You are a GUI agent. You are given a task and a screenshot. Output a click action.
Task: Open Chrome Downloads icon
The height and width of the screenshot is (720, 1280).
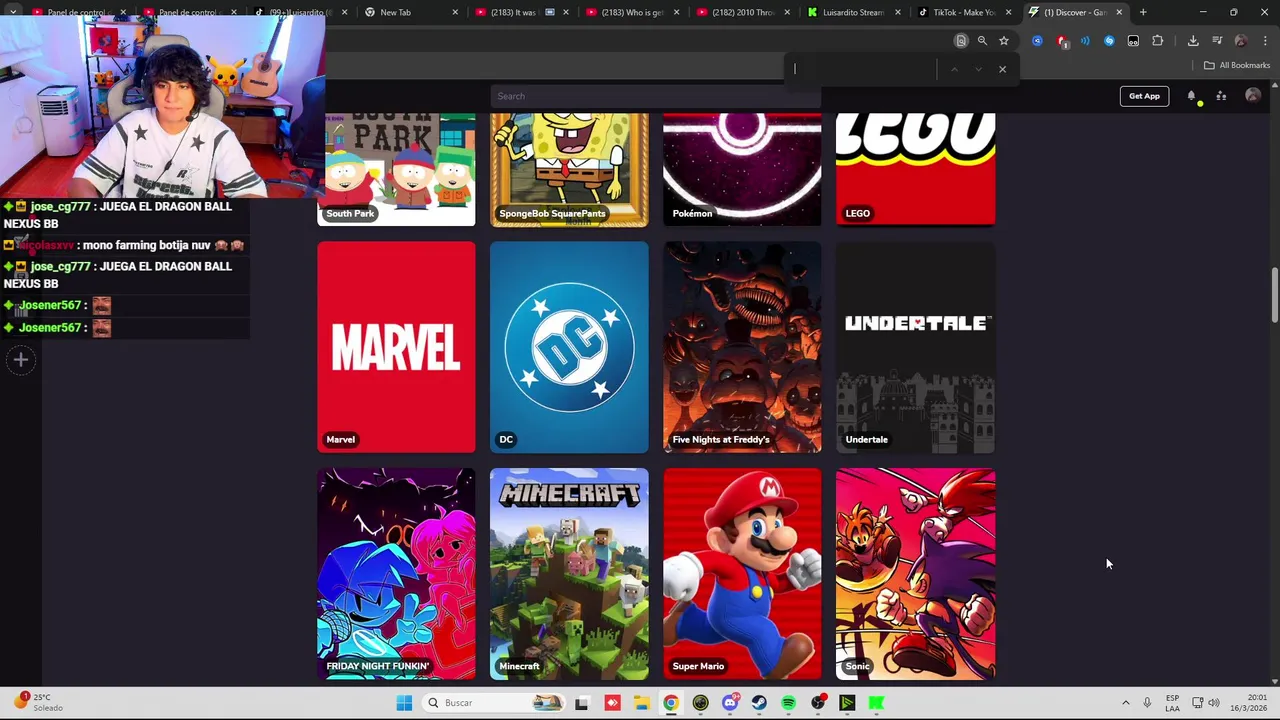pyautogui.click(x=1193, y=41)
